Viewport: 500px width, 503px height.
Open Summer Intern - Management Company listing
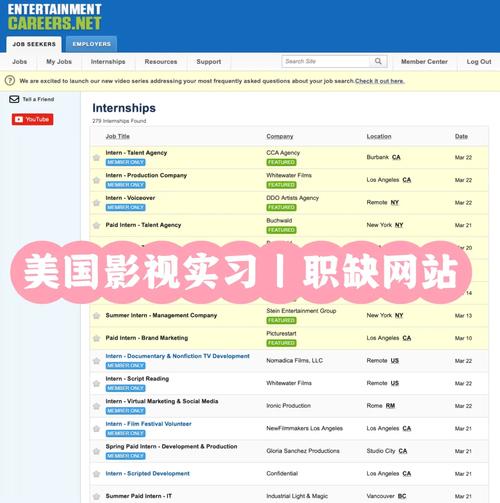pos(161,315)
